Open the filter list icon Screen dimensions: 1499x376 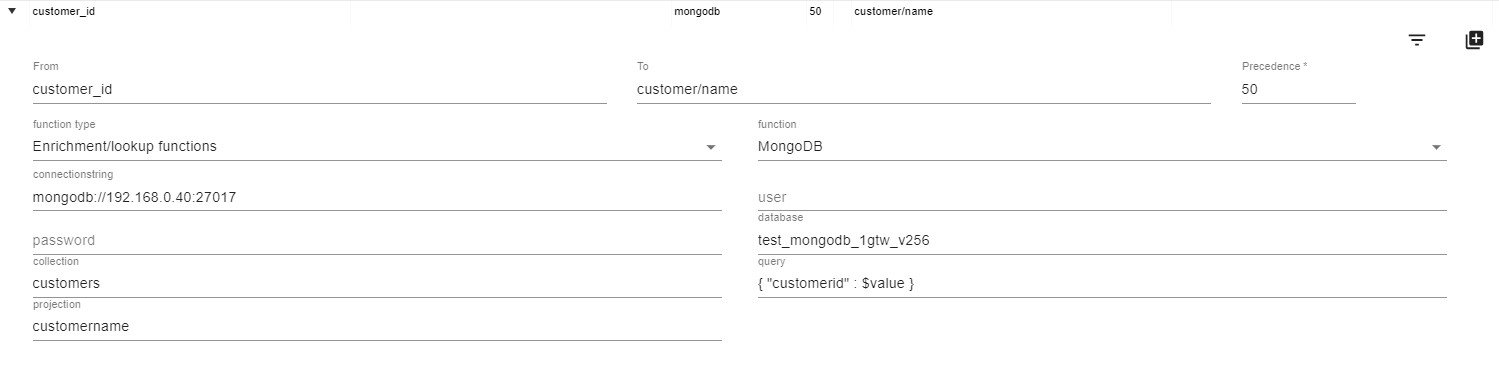(1416, 40)
